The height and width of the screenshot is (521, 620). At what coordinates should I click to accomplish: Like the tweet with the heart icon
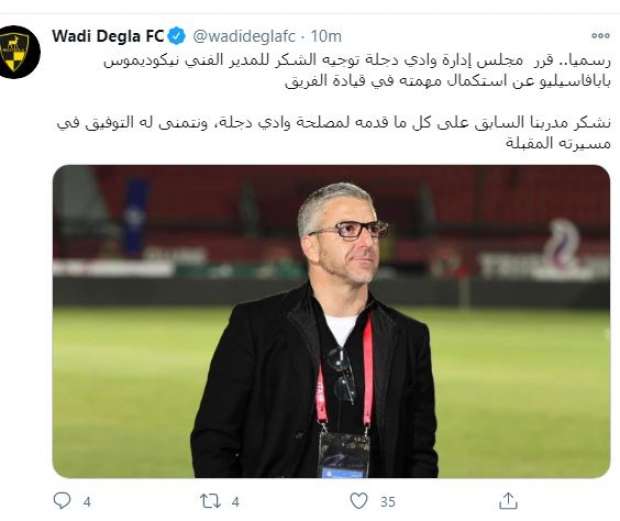[x=359, y=501]
